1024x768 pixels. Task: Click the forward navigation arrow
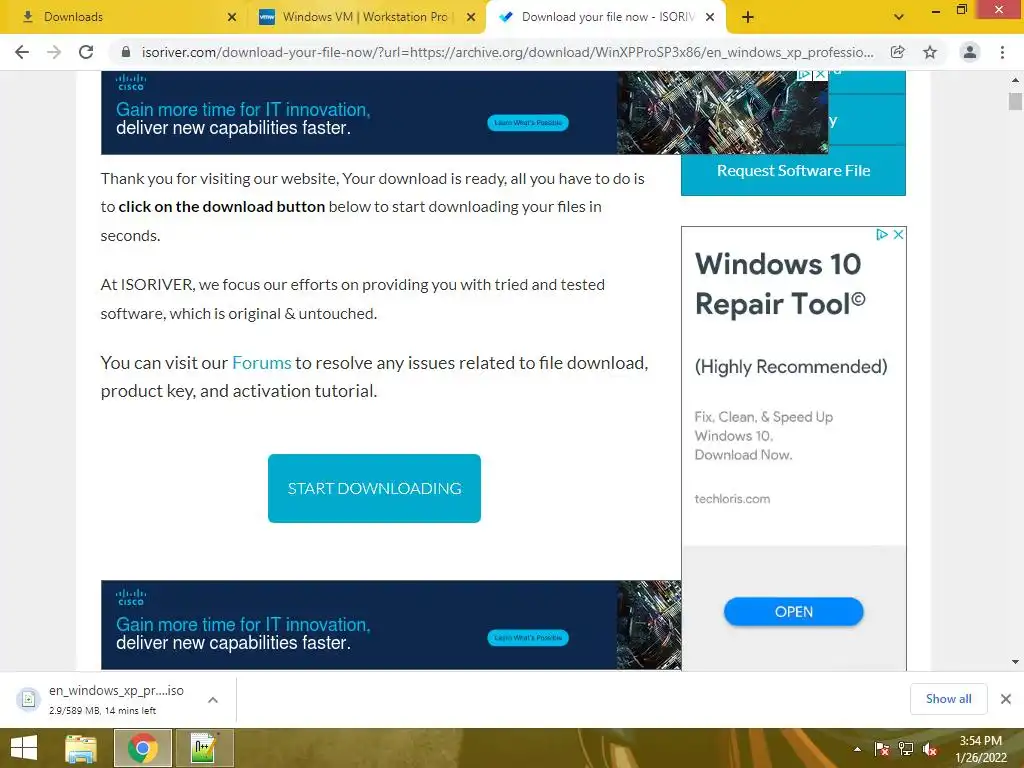54,52
